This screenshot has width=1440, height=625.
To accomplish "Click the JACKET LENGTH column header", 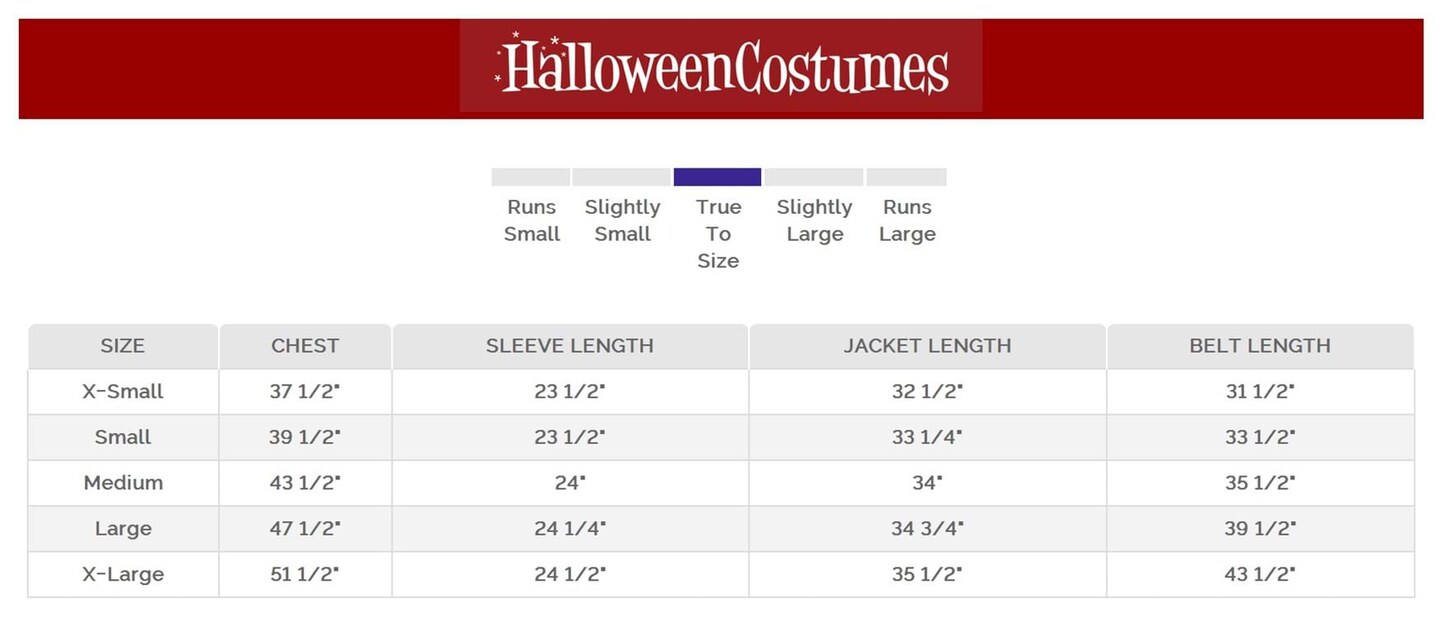I will [x=927, y=346].
